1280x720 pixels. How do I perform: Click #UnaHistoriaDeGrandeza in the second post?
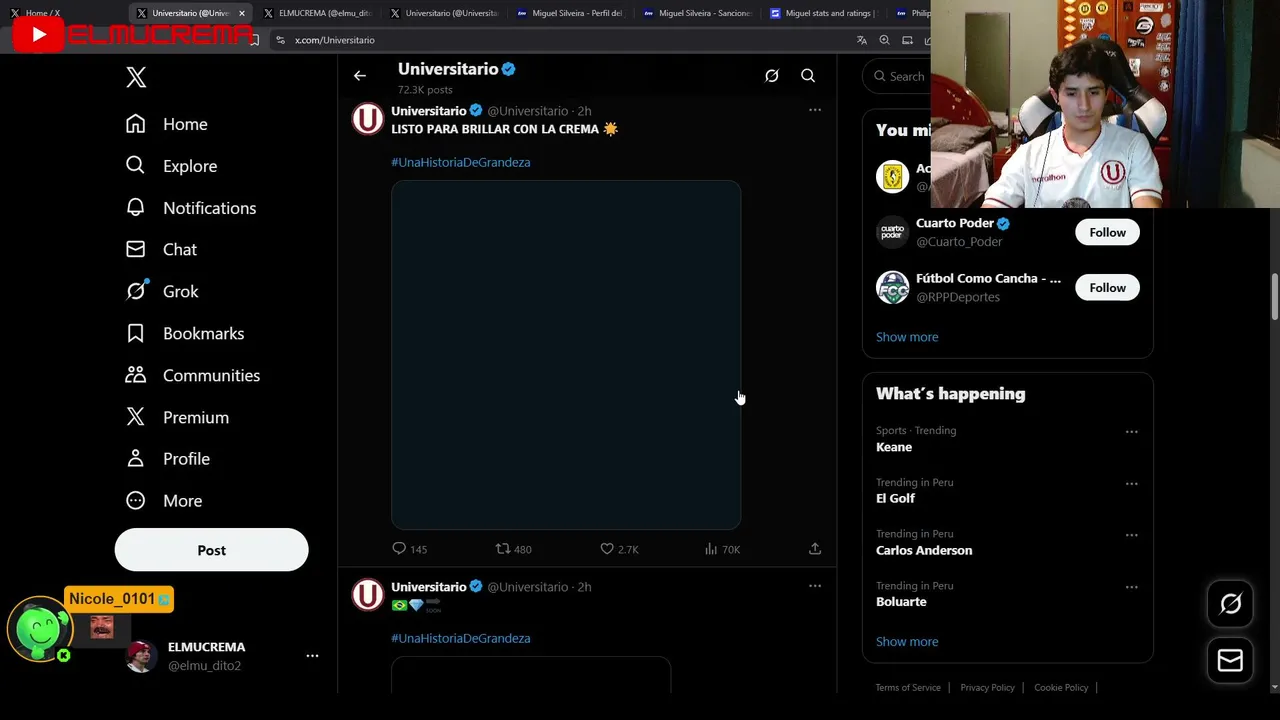click(x=461, y=638)
